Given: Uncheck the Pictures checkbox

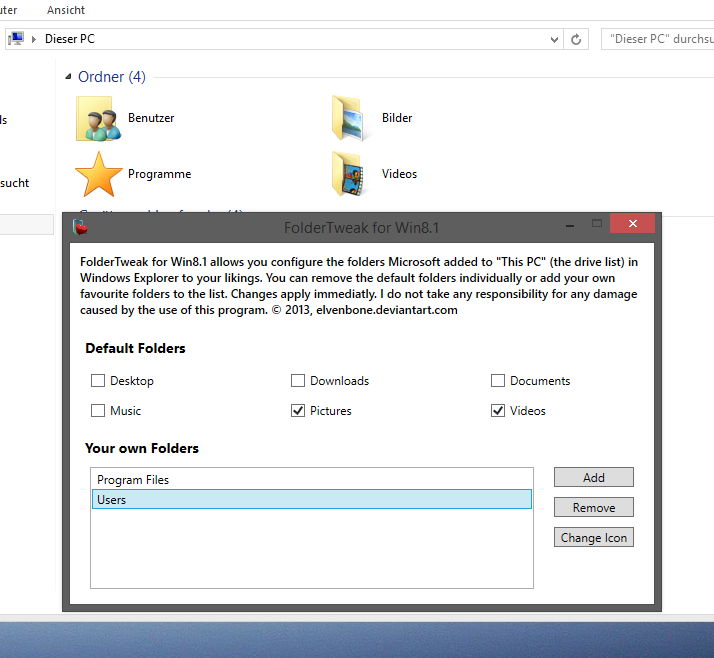Looking at the screenshot, I should pos(298,411).
